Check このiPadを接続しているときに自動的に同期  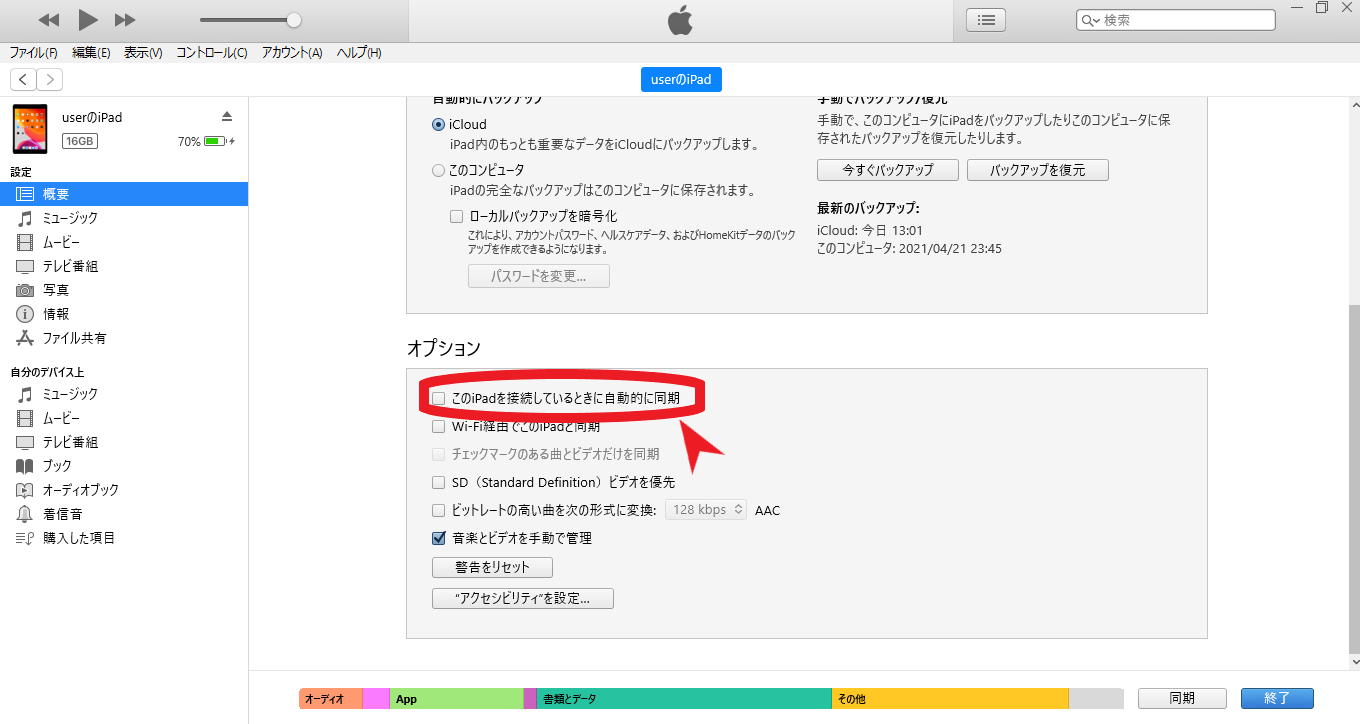point(438,398)
